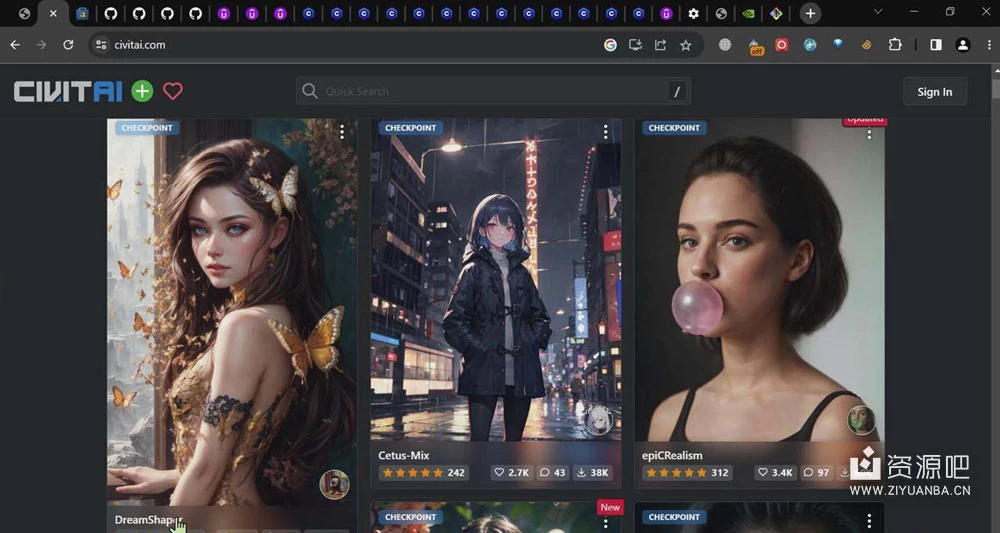This screenshot has width=1000, height=533.
Task: Click the browser Extensions puzzle icon
Action: (x=895, y=45)
